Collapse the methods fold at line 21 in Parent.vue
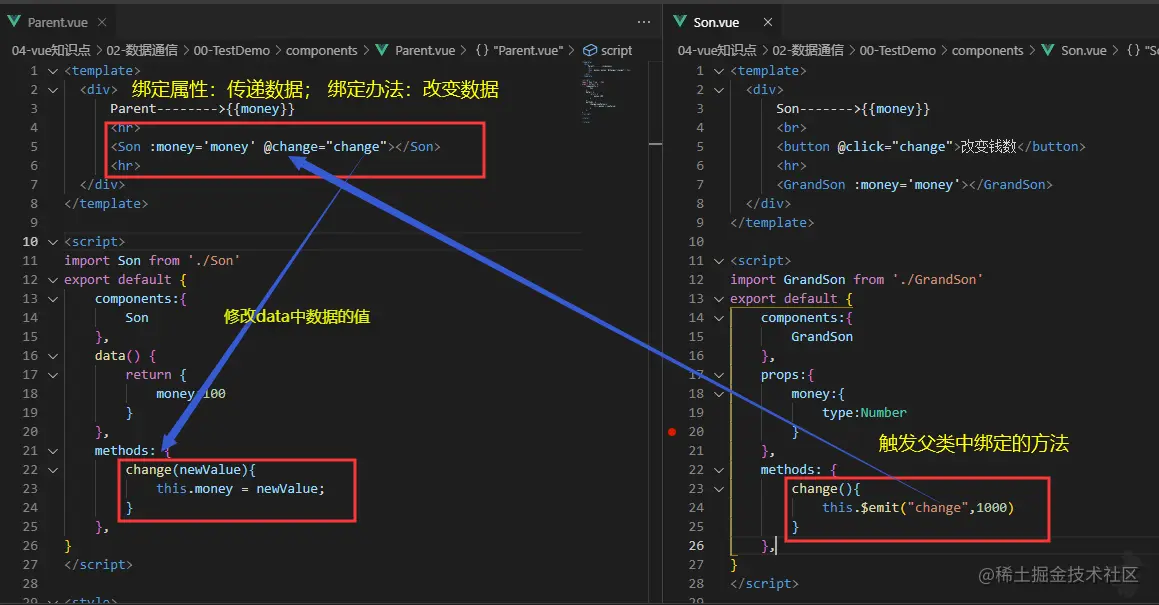This screenshot has width=1159, height=605. coord(52,451)
